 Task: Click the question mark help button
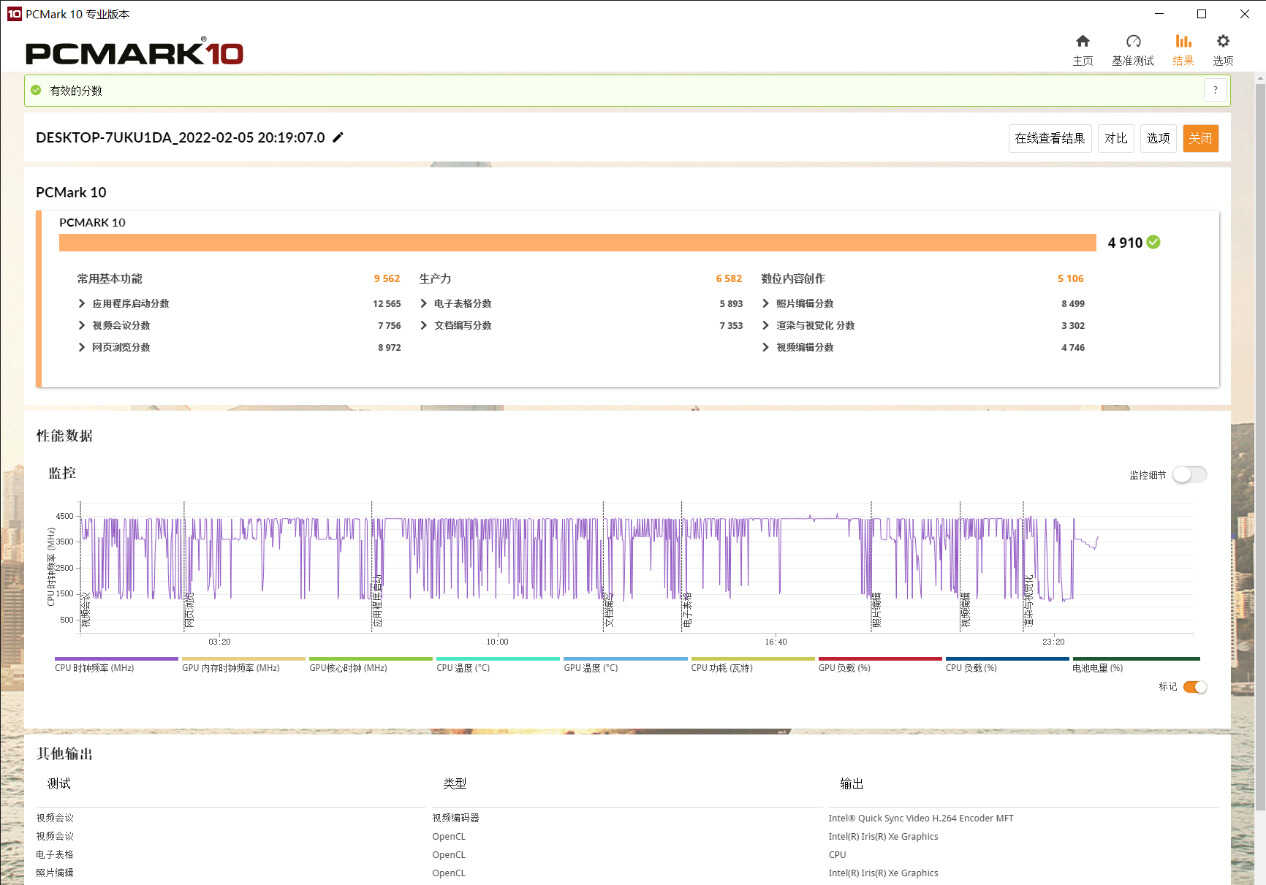(1215, 90)
